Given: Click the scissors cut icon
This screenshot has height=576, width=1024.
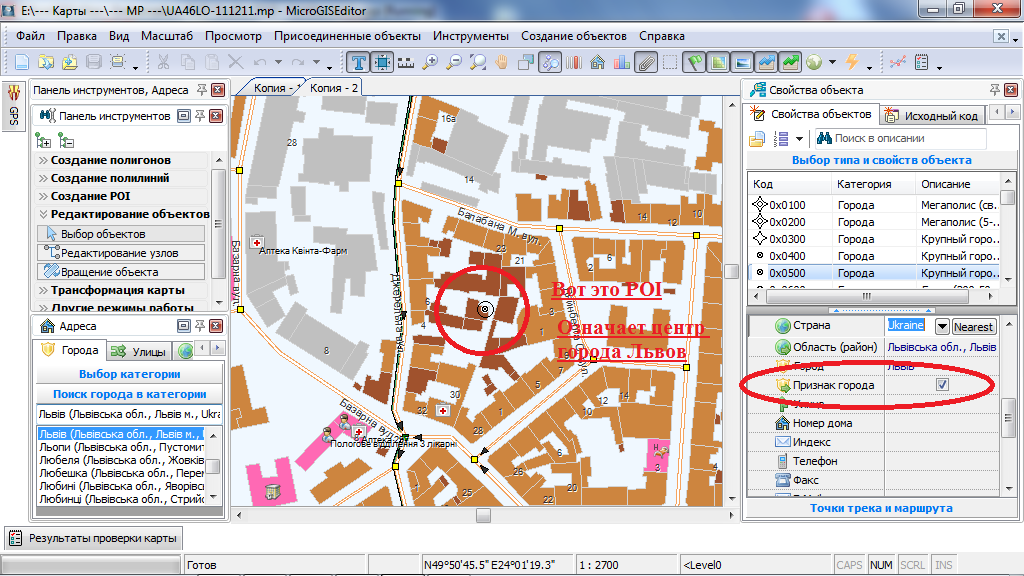Looking at the screenshot, I should [x=161, y=62].
